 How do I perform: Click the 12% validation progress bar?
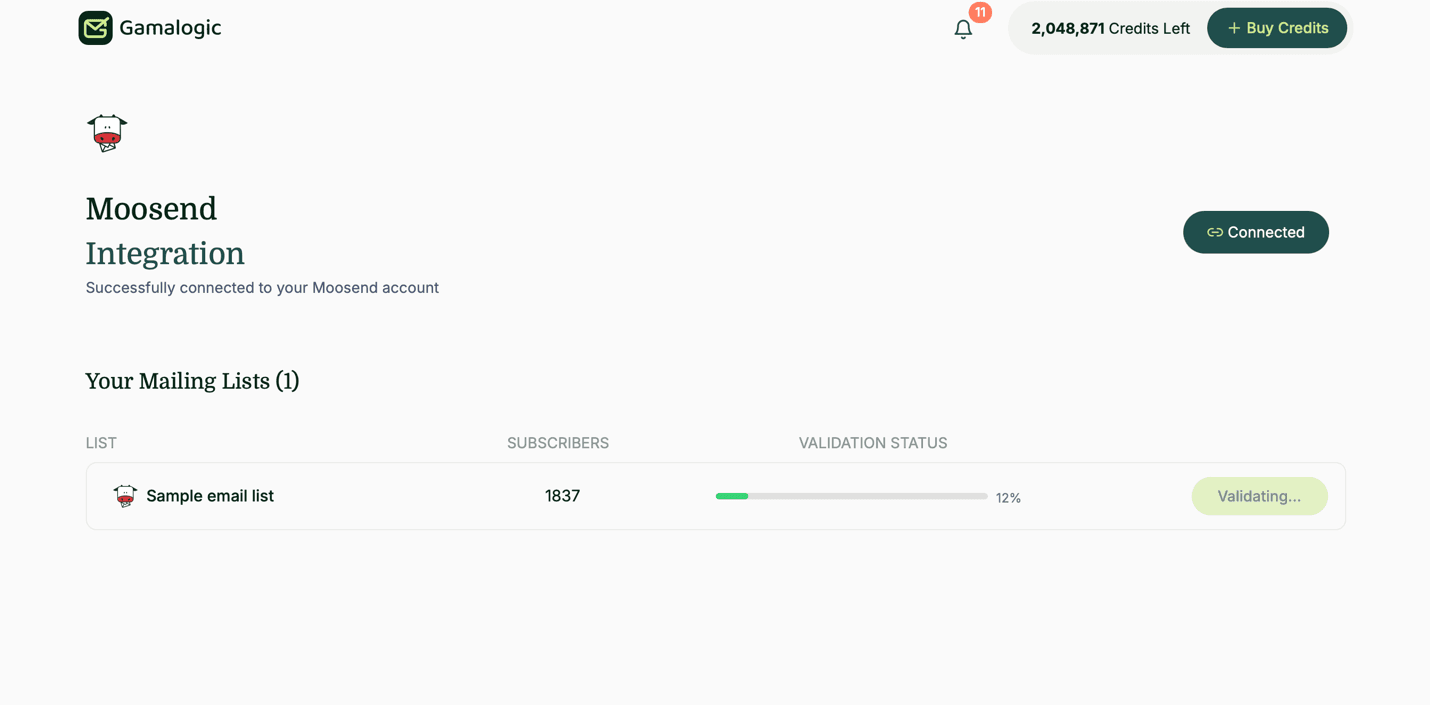click(x=851, y=495)
